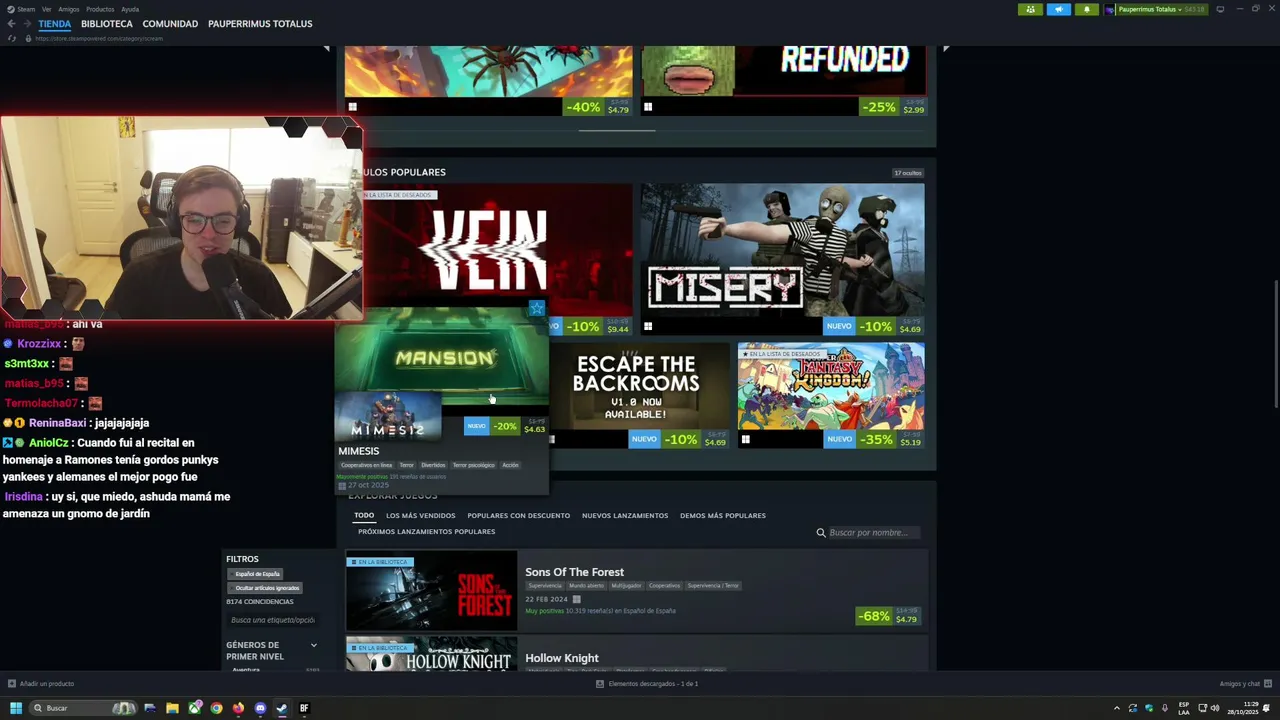Click the Añadir un producto plus icon

[12, 684]
